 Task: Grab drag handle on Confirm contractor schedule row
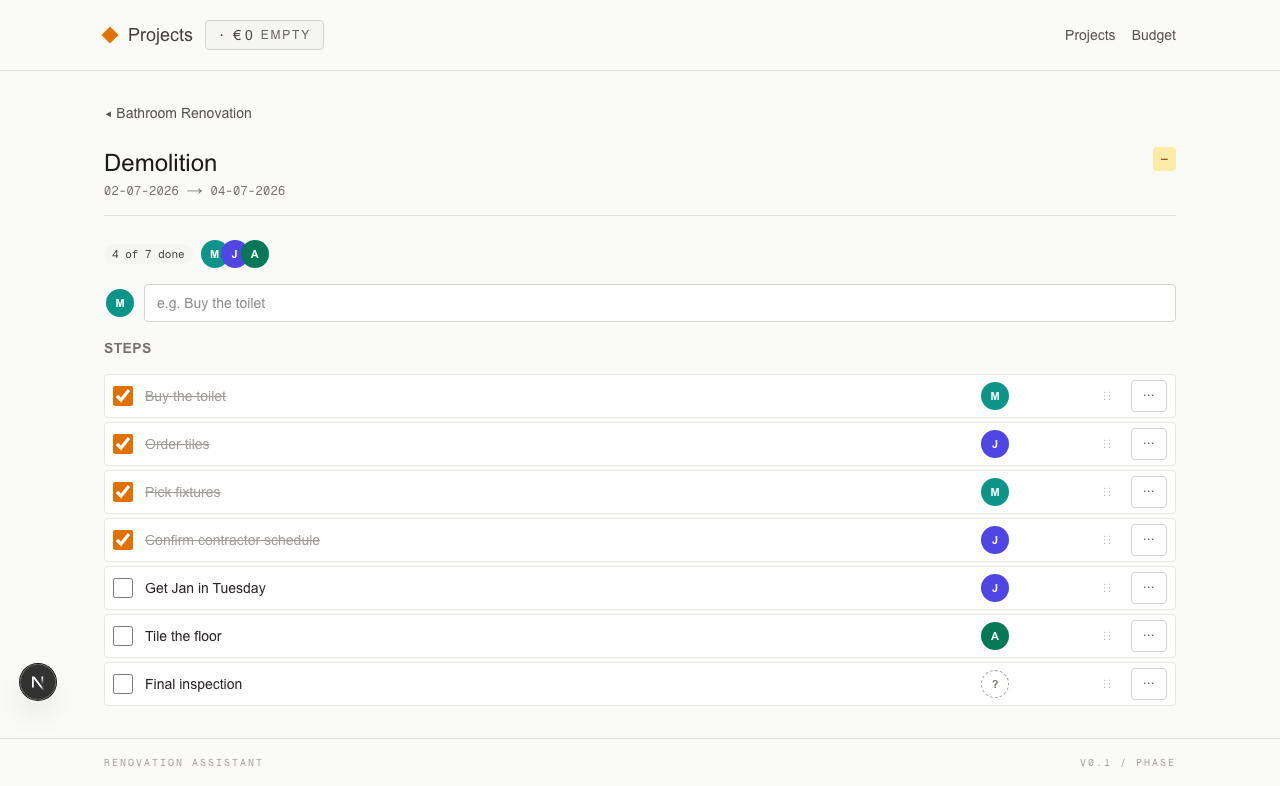(1107, 540)
